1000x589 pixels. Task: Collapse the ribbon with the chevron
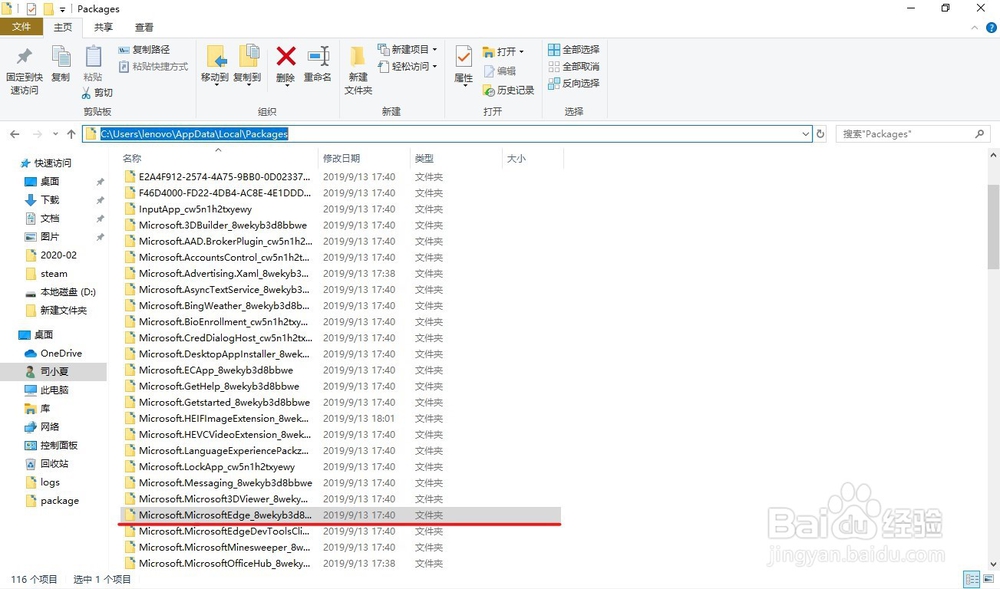(974, 27)
